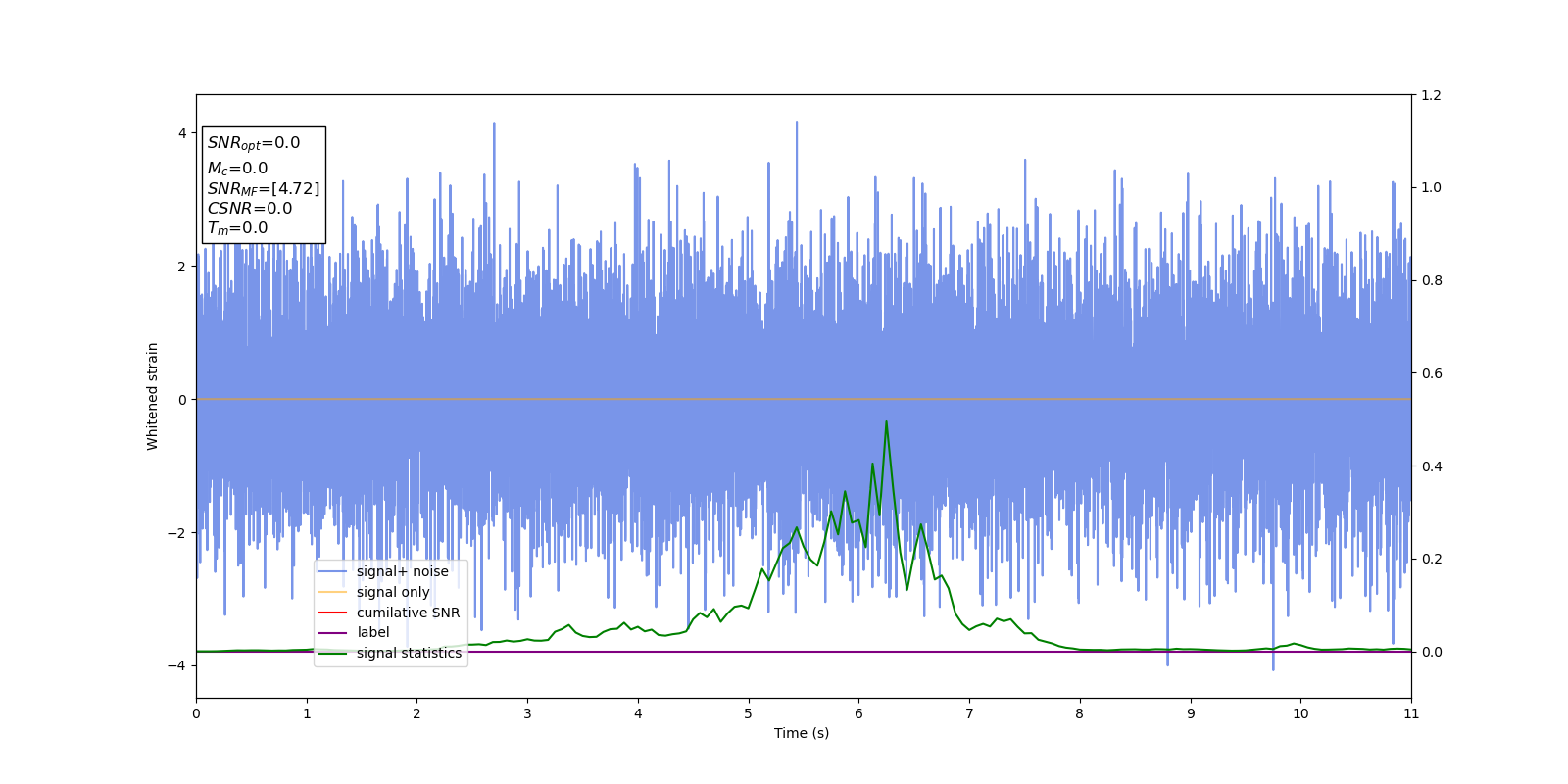Click the SNR_opt=0.0 text in info box
Image resolution: width=1568 pixels, height=784 pixels.
[x=254, y=143]
